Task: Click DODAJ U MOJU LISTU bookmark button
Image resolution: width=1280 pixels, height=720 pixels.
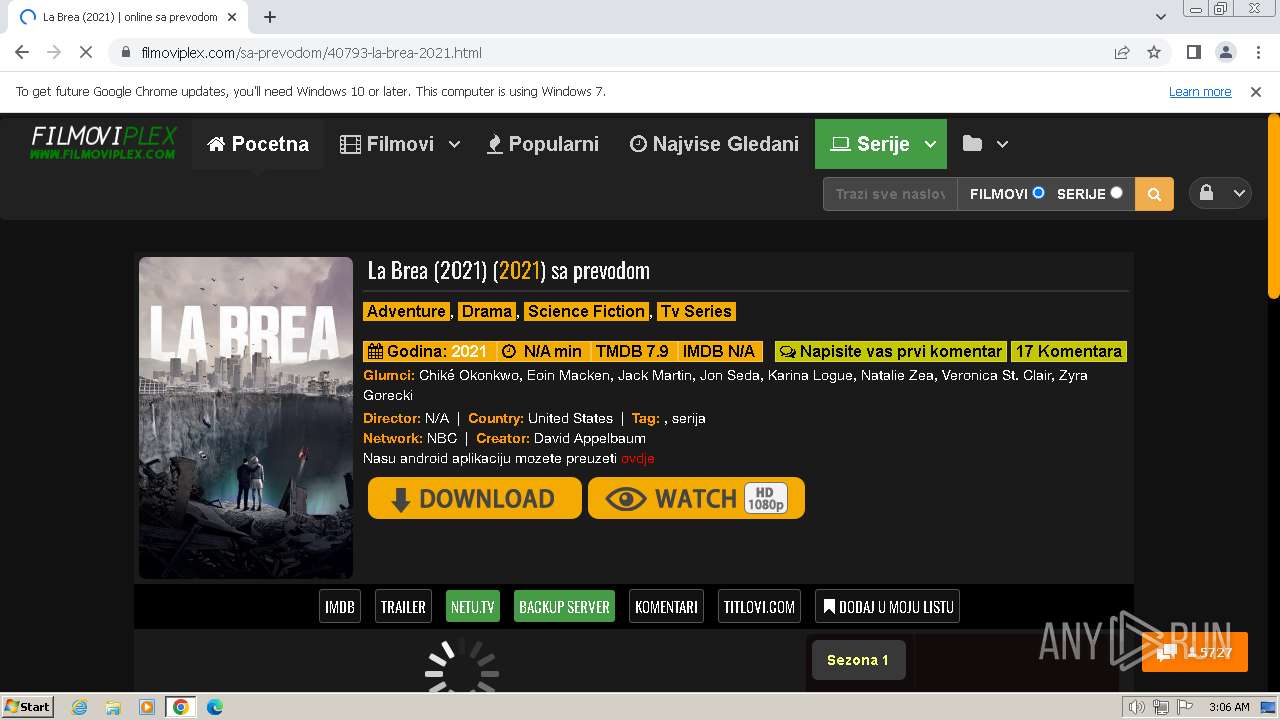Action: [x=888, y=606]
